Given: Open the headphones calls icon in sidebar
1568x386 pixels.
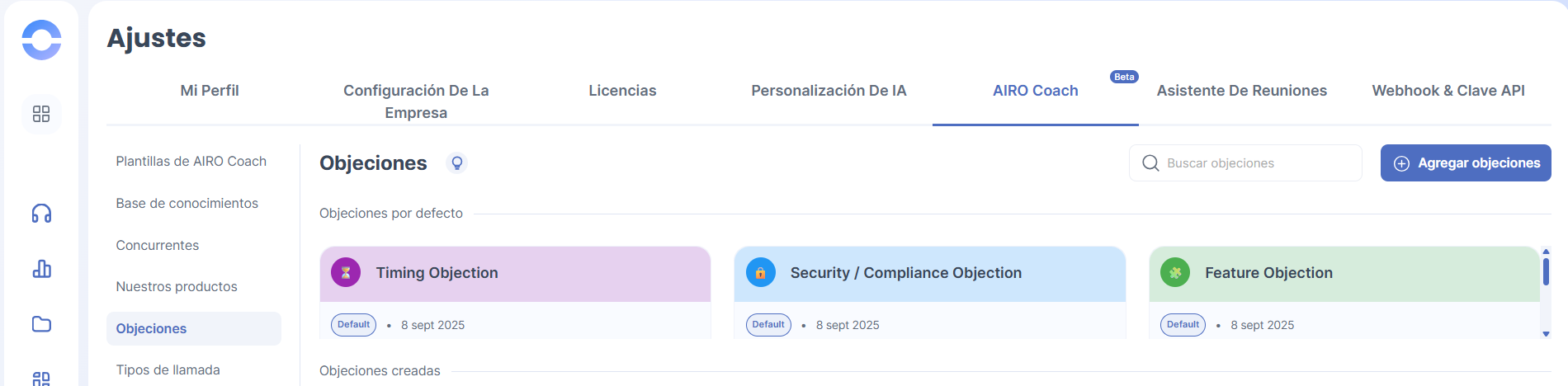Looking at the screenshot, I should (41, 214).
